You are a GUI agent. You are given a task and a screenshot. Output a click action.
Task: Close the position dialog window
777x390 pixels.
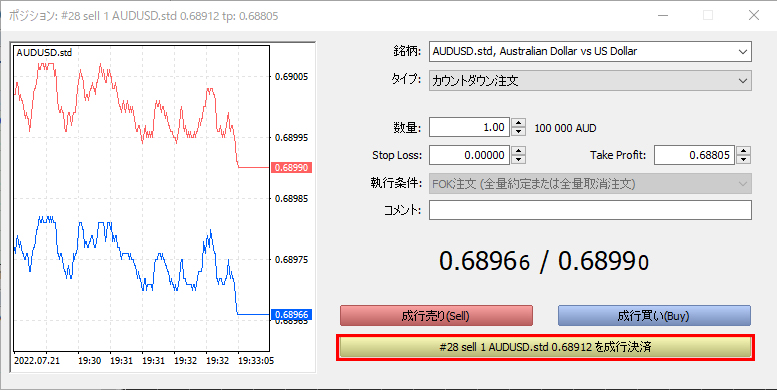pyautogui.click(x=754, y=16)
